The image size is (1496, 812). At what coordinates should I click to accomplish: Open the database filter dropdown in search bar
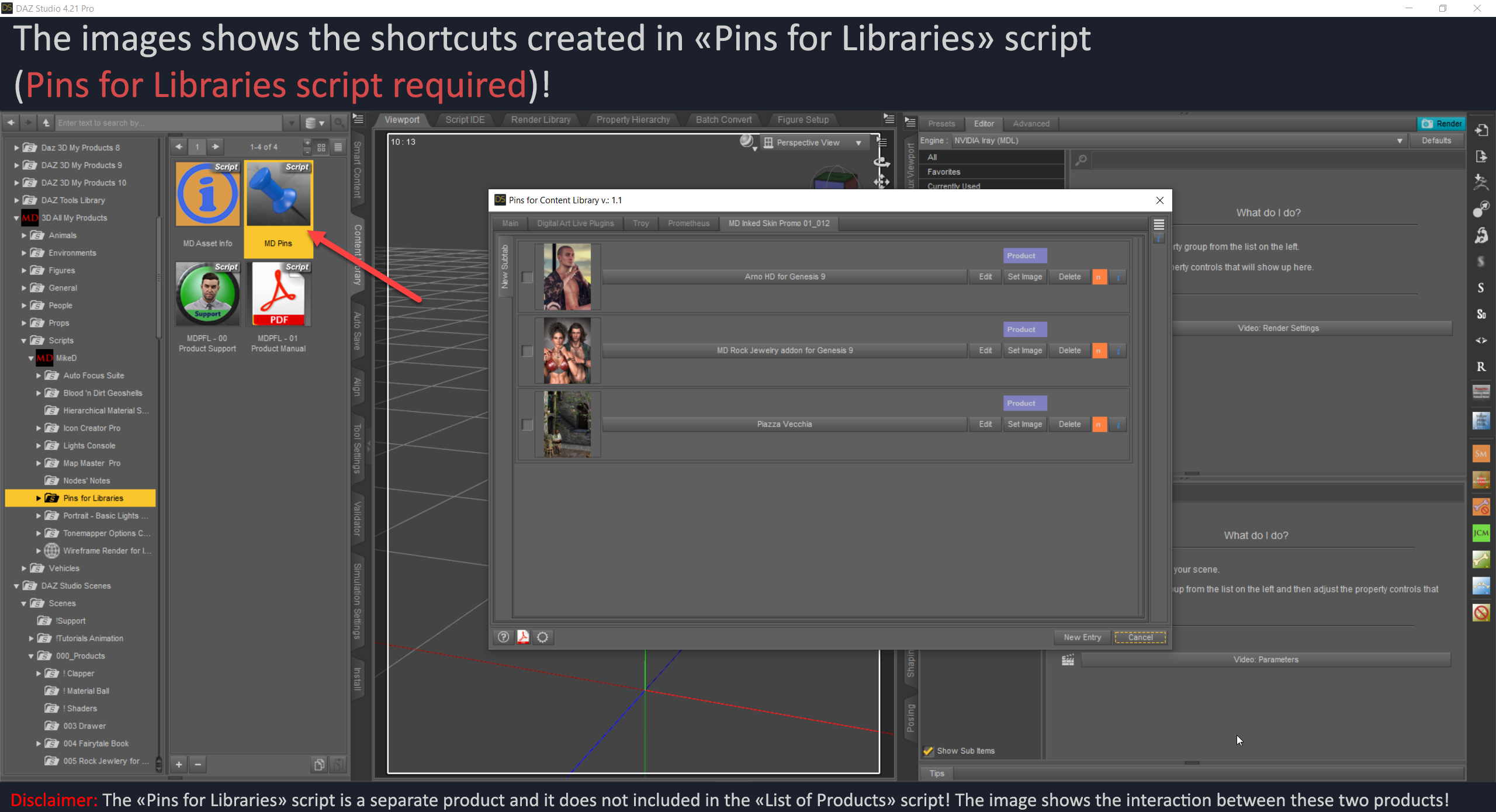pyautogui.click(x=315, y=123)
